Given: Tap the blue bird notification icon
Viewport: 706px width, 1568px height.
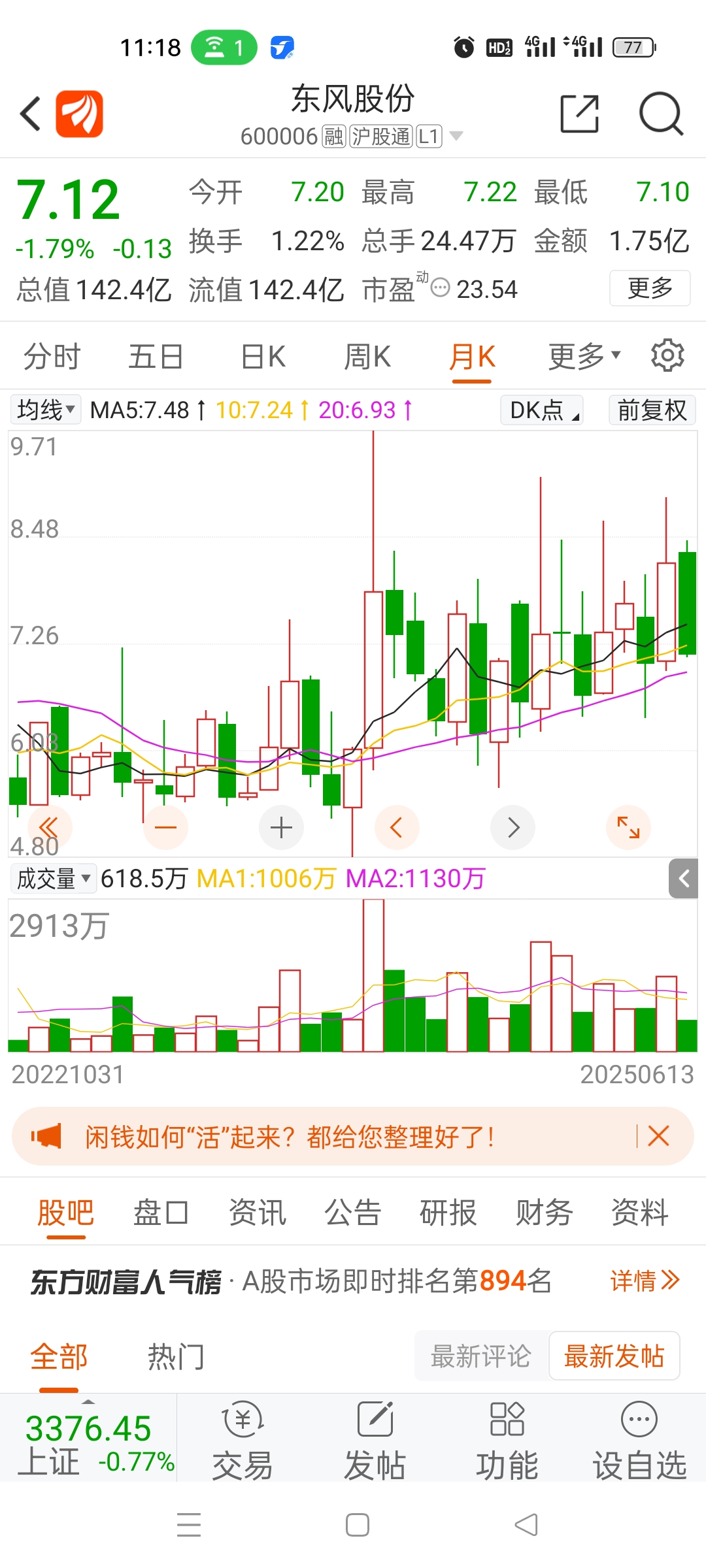Looking at the screenshot, I should pos(282,47).
